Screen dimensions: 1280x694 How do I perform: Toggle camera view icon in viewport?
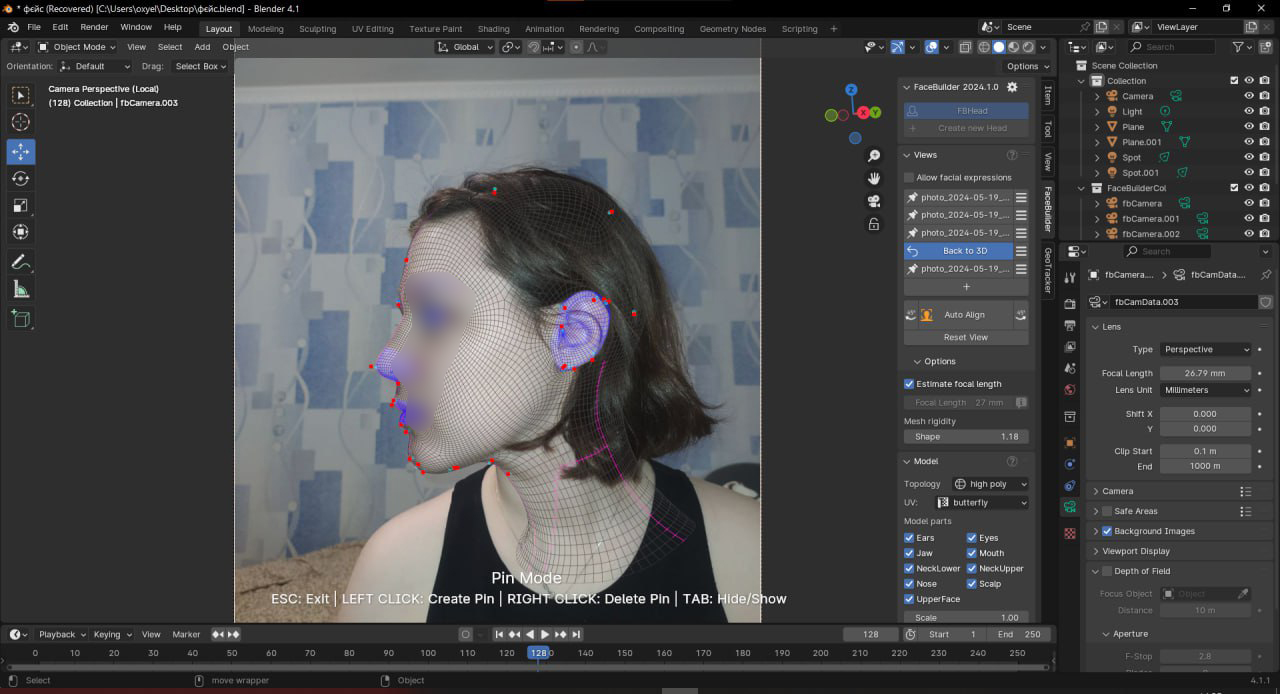(874, 201)
